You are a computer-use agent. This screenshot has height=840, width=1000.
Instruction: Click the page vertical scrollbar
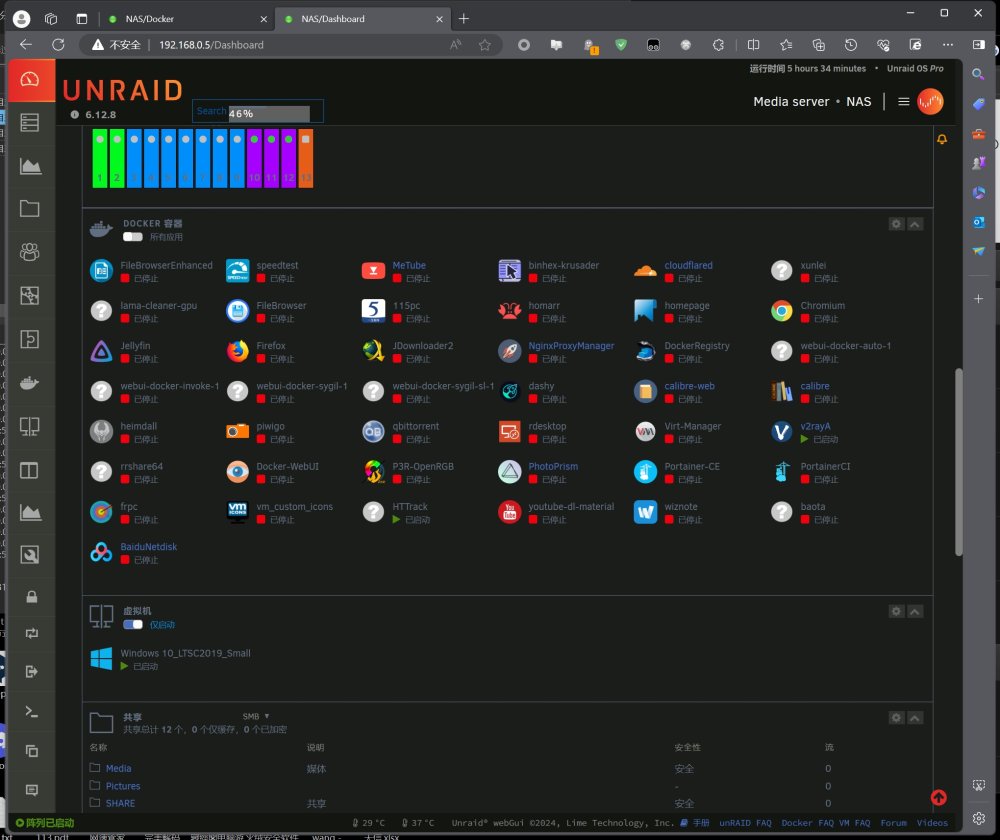959,462
